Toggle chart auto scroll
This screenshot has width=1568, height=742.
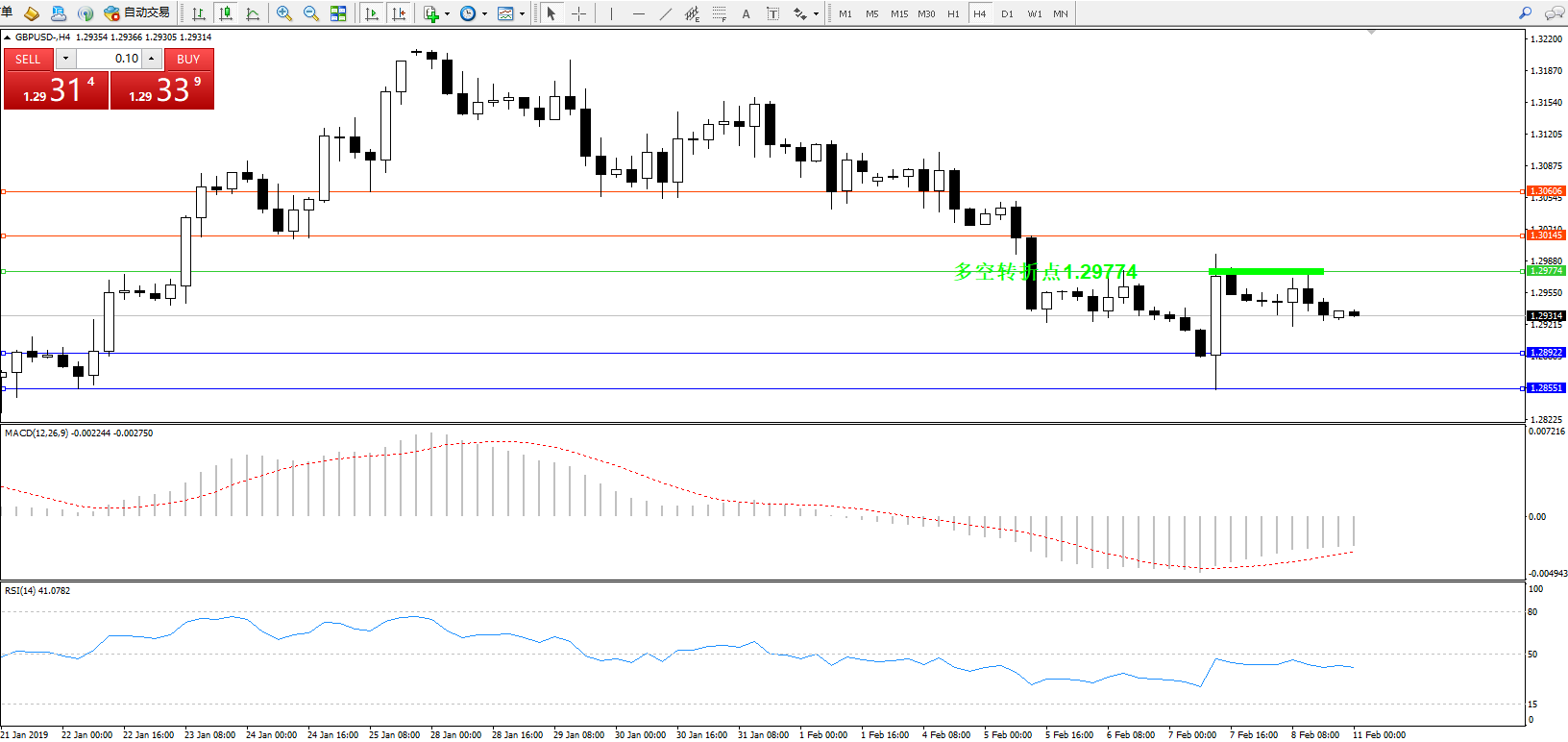[x=372, y=13]
